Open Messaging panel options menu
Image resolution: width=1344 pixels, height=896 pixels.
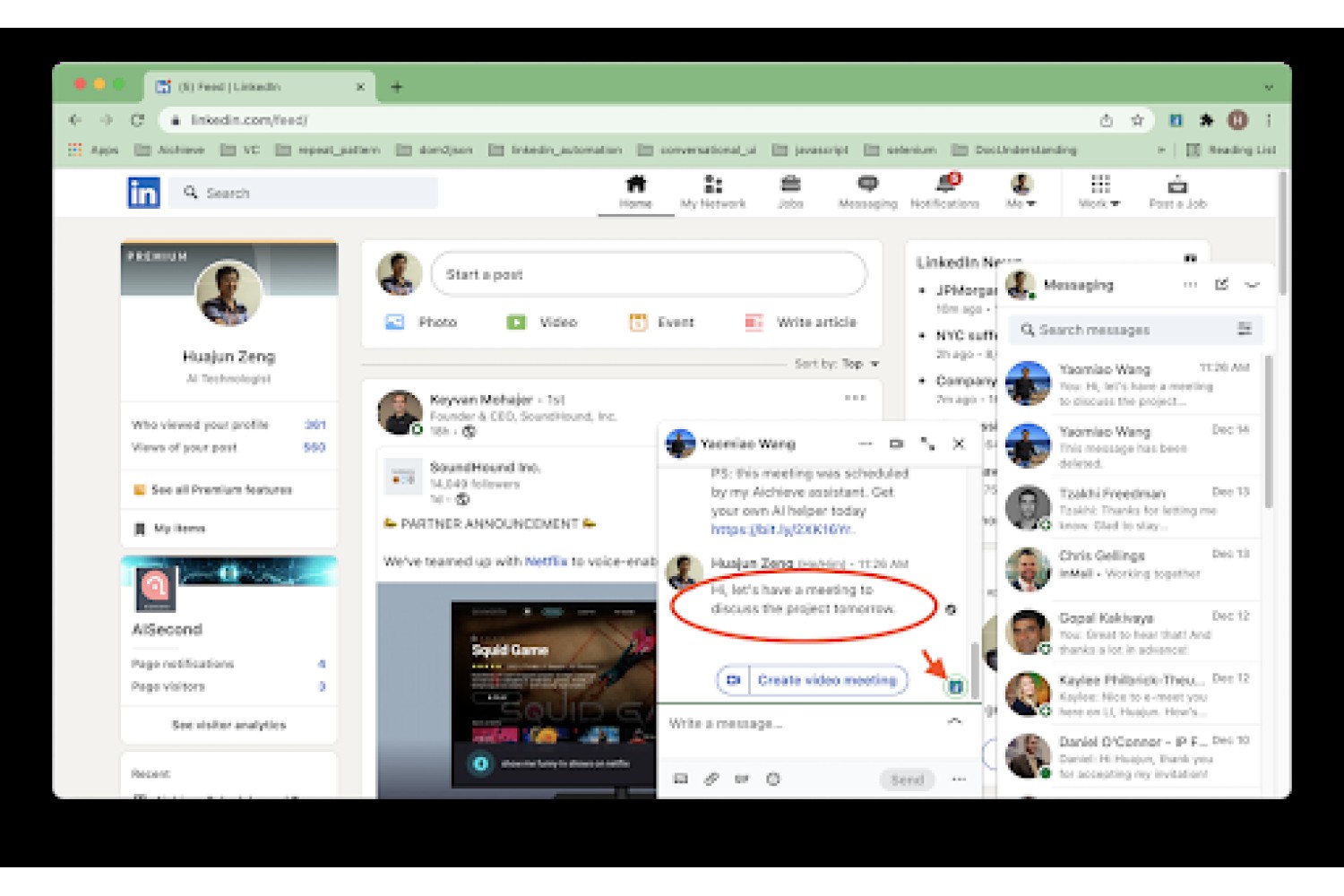point(1190,284)
